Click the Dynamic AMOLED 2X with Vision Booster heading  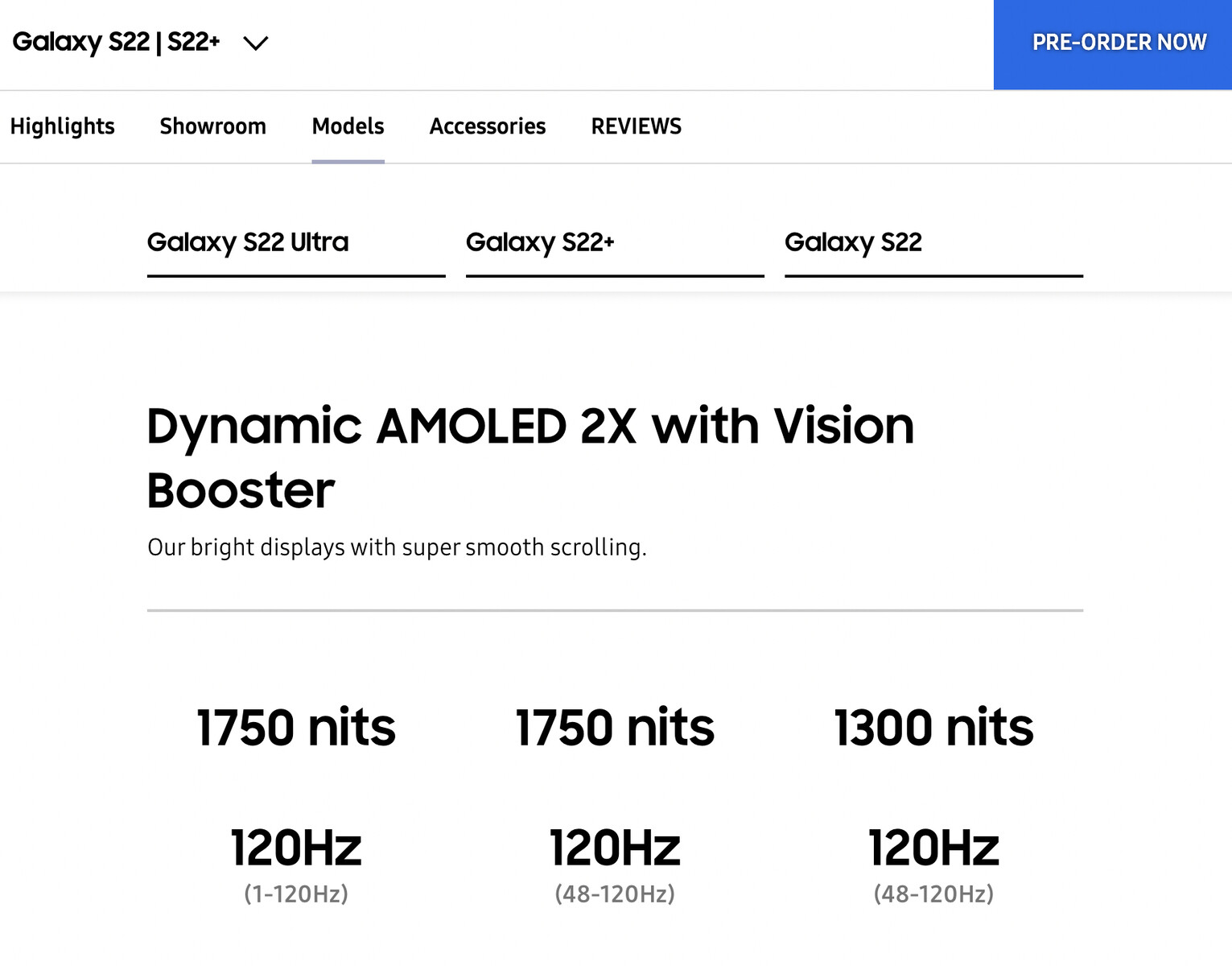pyautogui.click(x=530, y=457)
